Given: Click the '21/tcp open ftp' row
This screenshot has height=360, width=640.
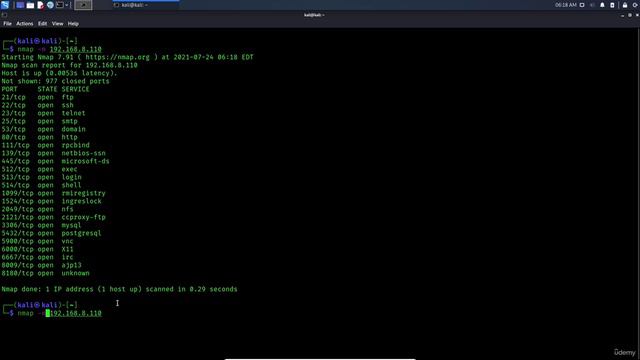Looking at the screenshot, I should click(x=38, y=97).
